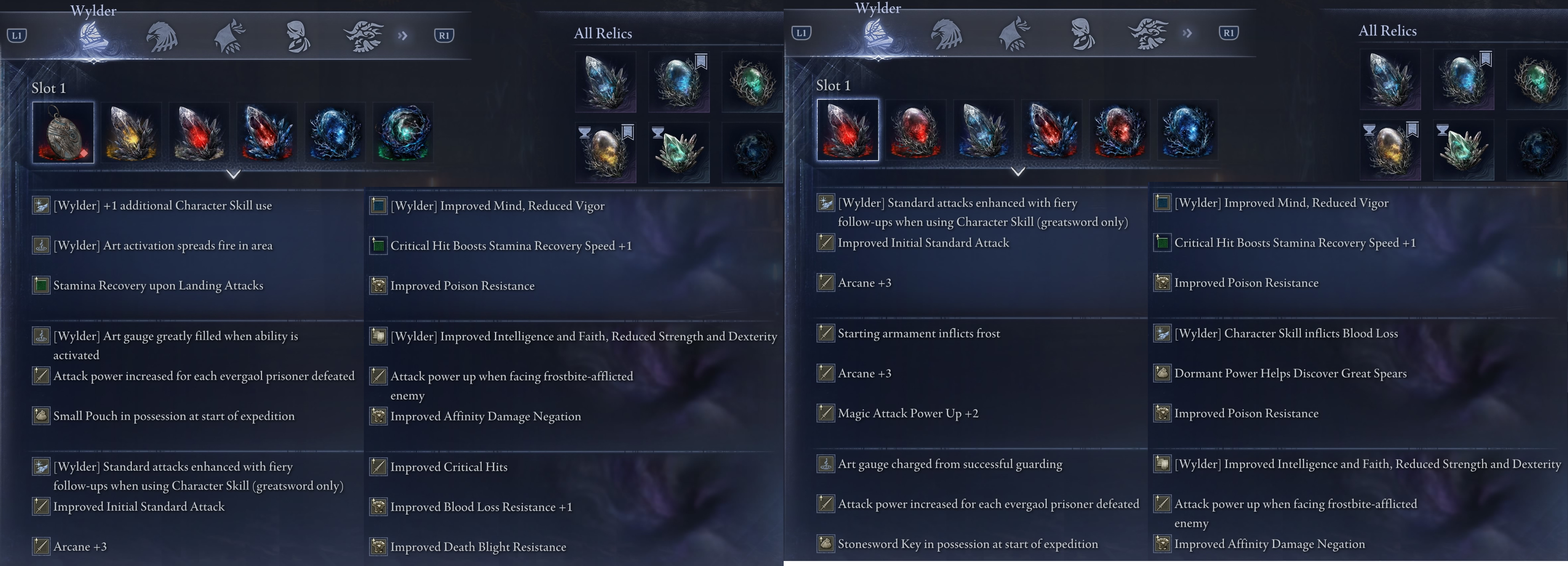
Task: Click the L1 button in the left screenshot
Action: coord(16,35)
